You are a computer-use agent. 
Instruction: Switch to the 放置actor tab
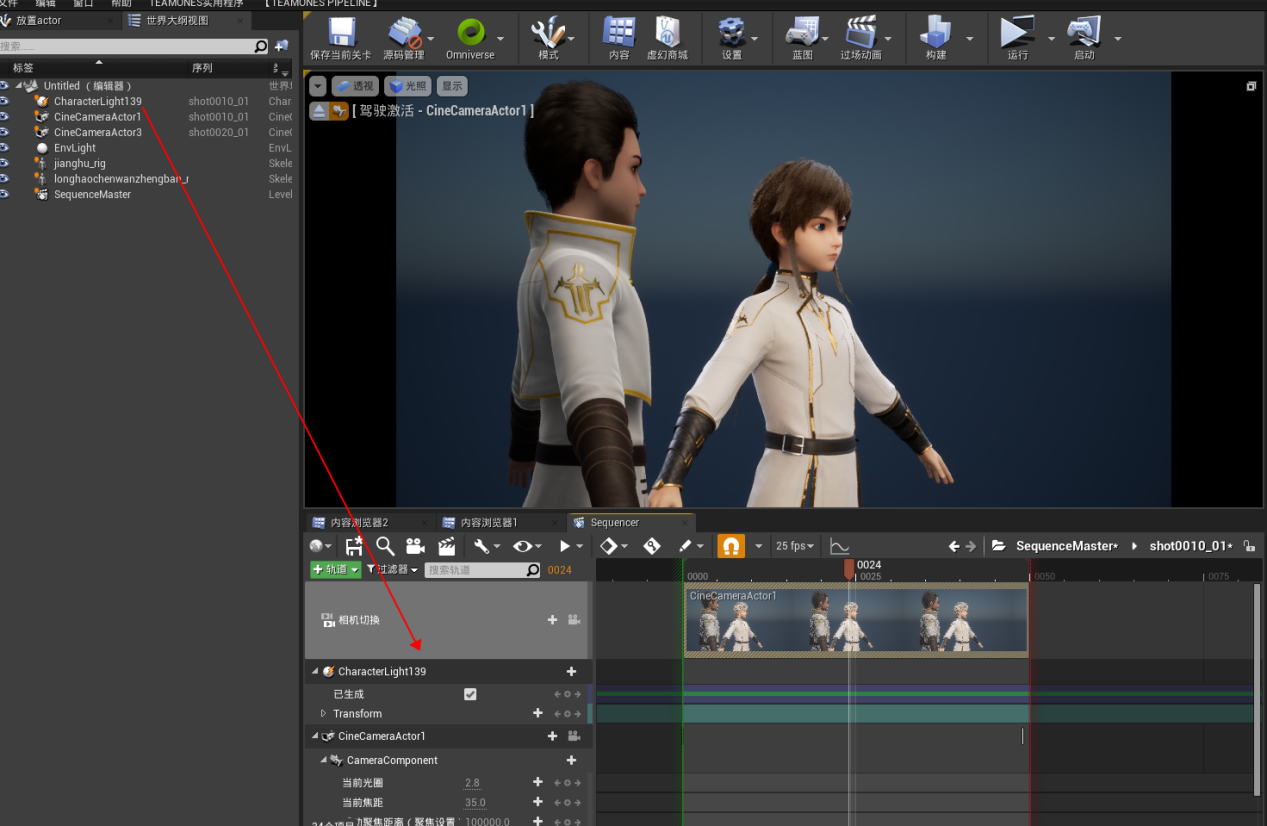click(x=38, y=20)
